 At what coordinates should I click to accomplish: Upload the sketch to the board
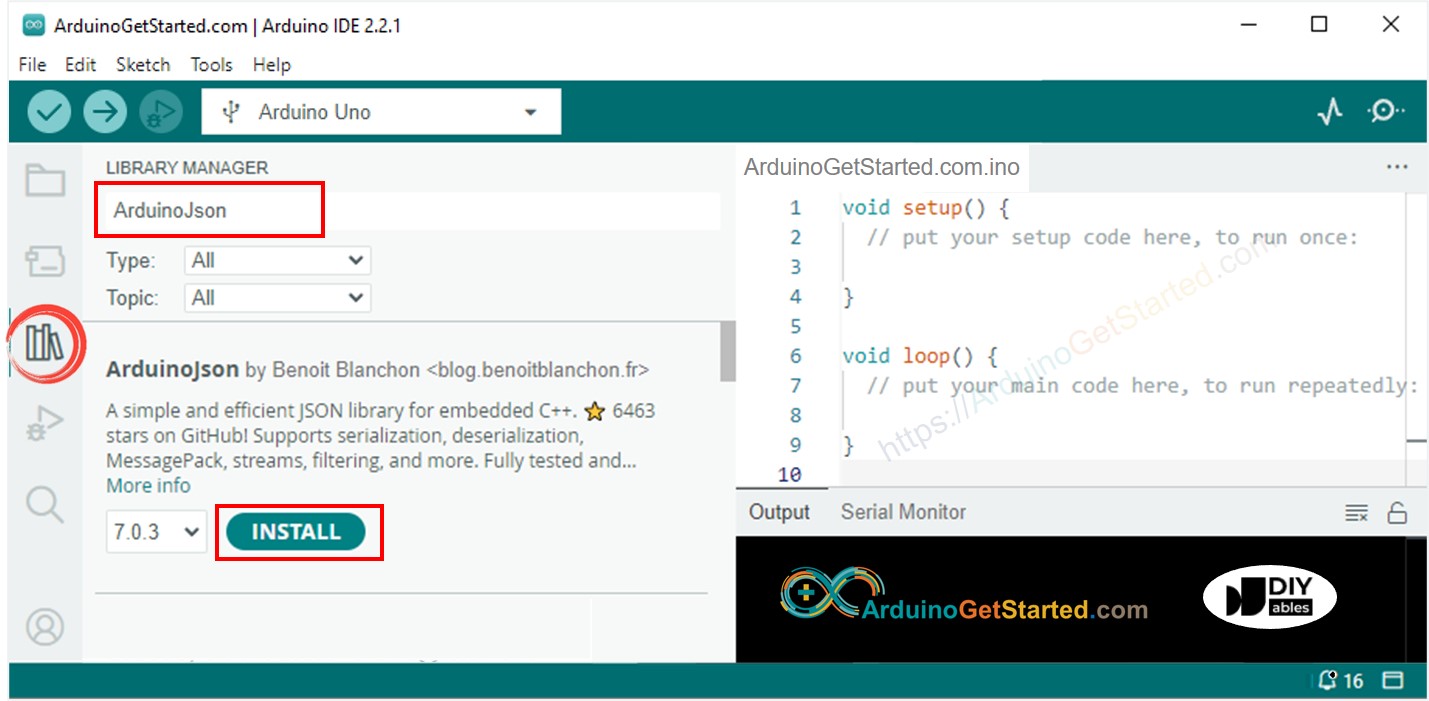pyautogui.click(x=103, y=111)
